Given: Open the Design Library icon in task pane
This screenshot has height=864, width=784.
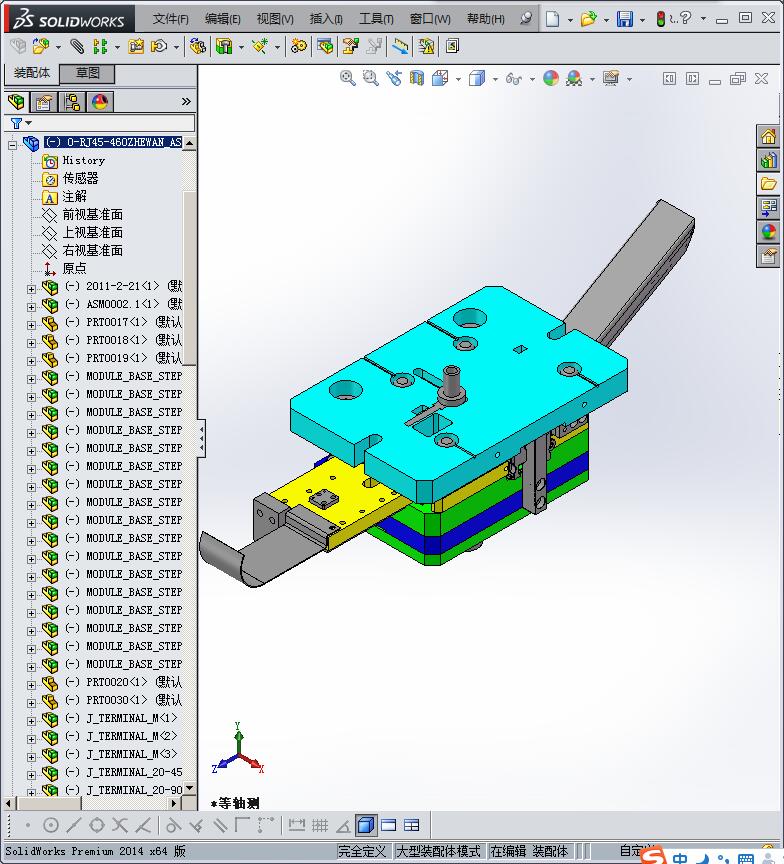Looking at the screenshot, I should 768,160.
